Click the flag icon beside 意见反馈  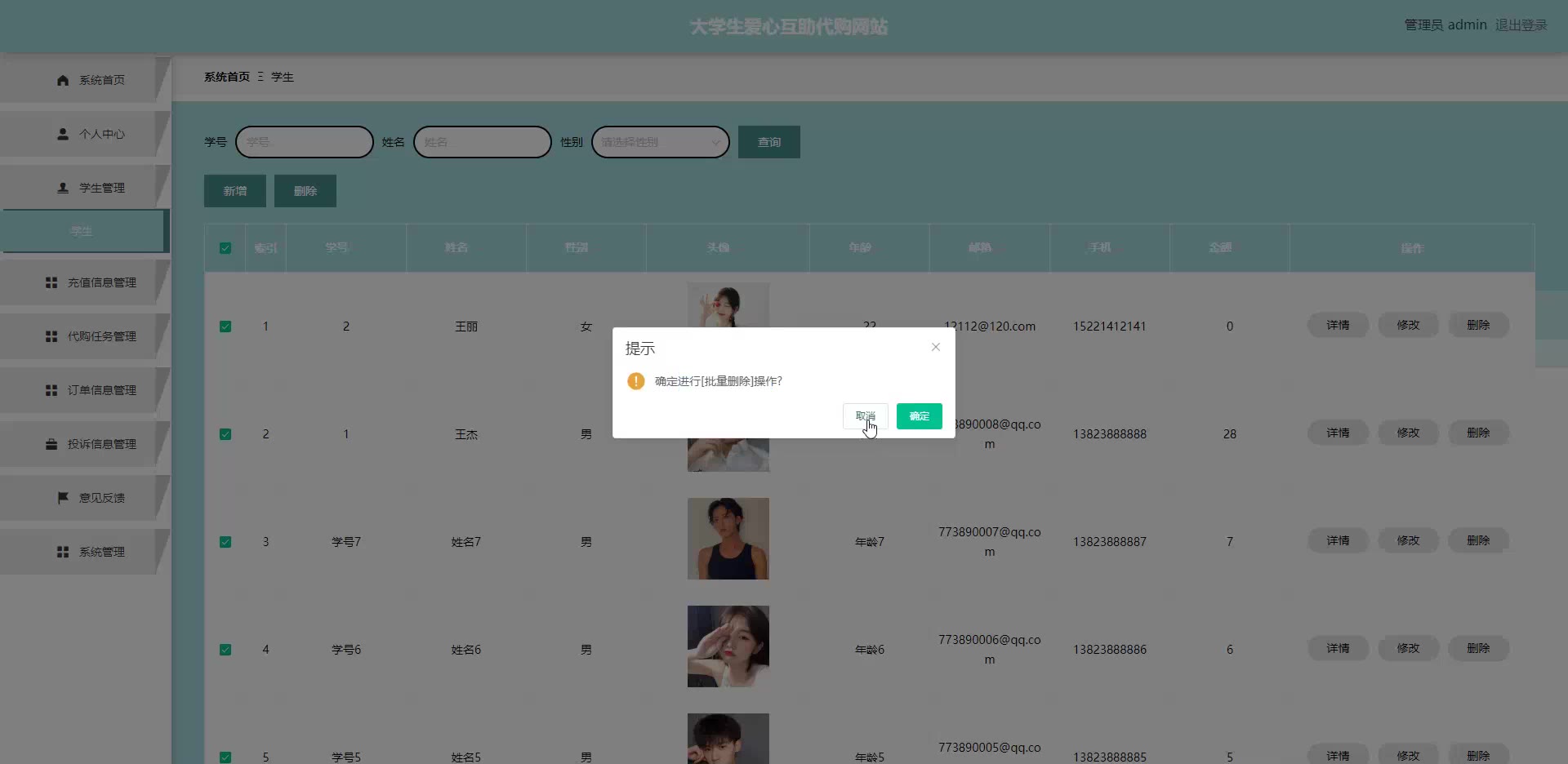[x=63, y=498]
